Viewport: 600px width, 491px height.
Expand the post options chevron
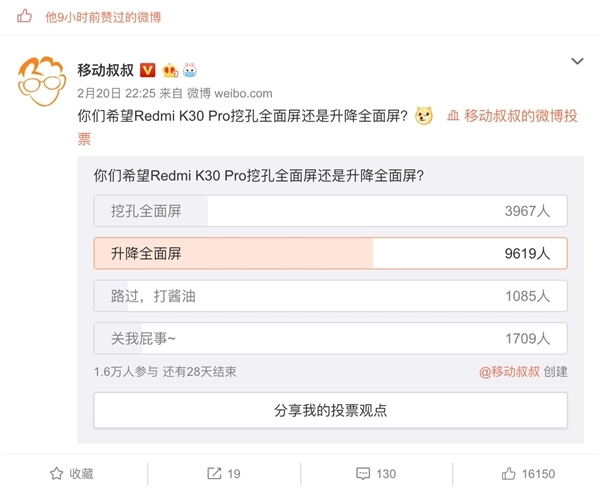click(x=577, y=62)
